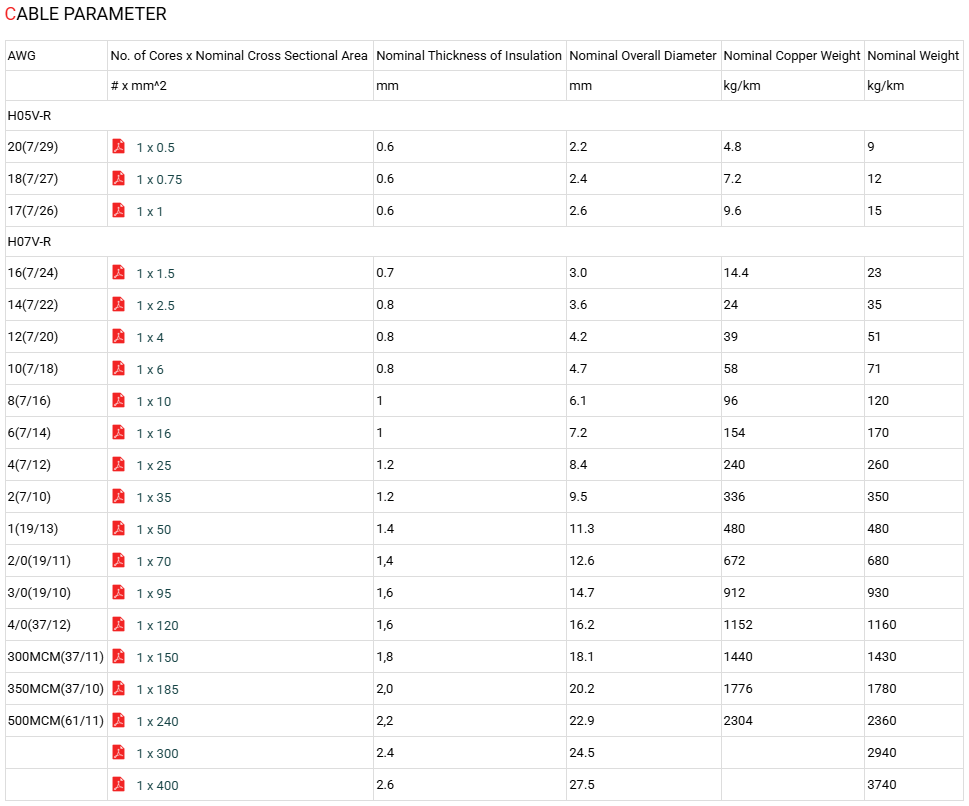Click the PDF icon for 1 x 400

[119, 784]
